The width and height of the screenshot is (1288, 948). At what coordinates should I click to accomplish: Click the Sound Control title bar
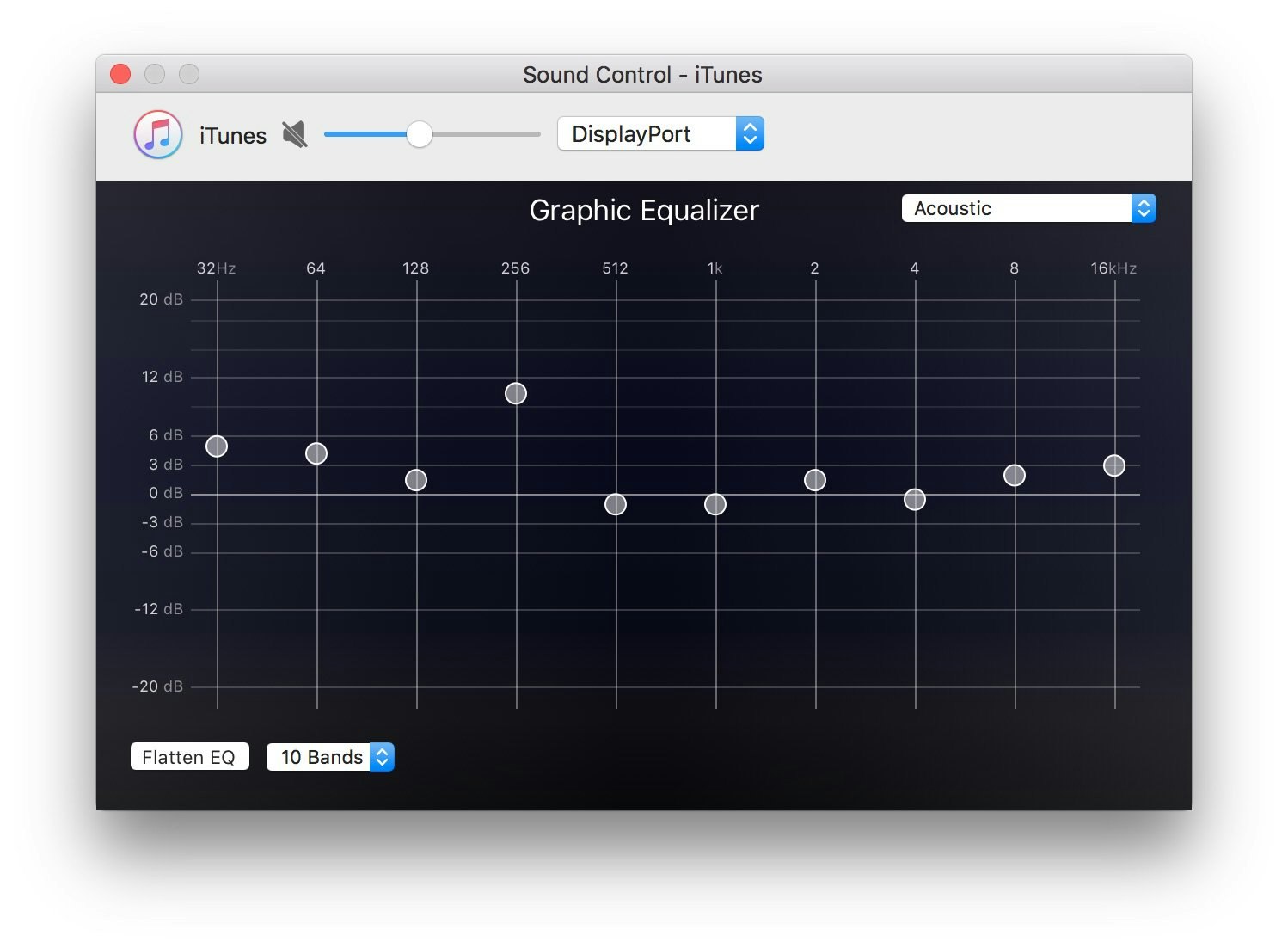[641, 75]
